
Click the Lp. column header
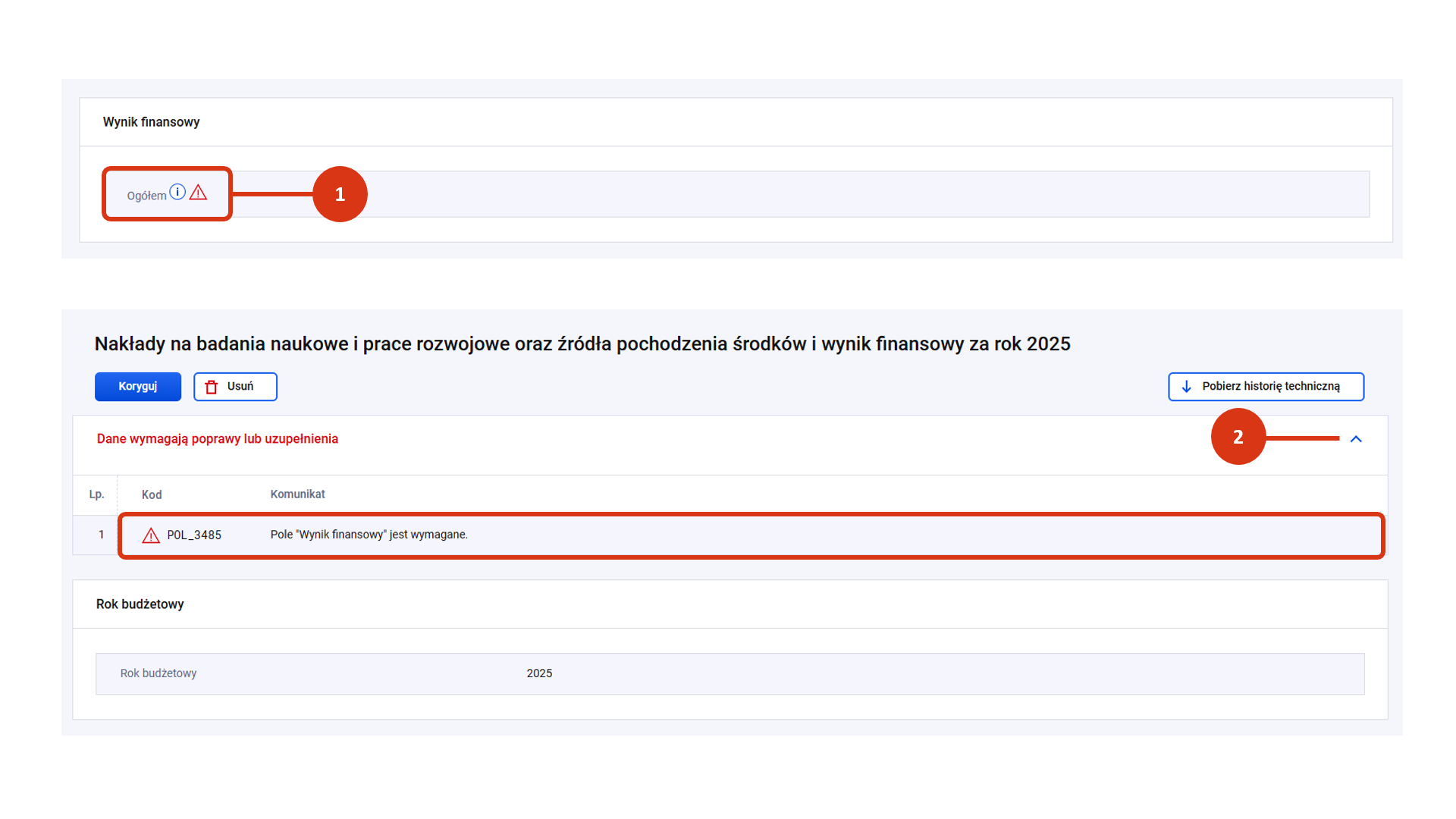tap(96, 494)
